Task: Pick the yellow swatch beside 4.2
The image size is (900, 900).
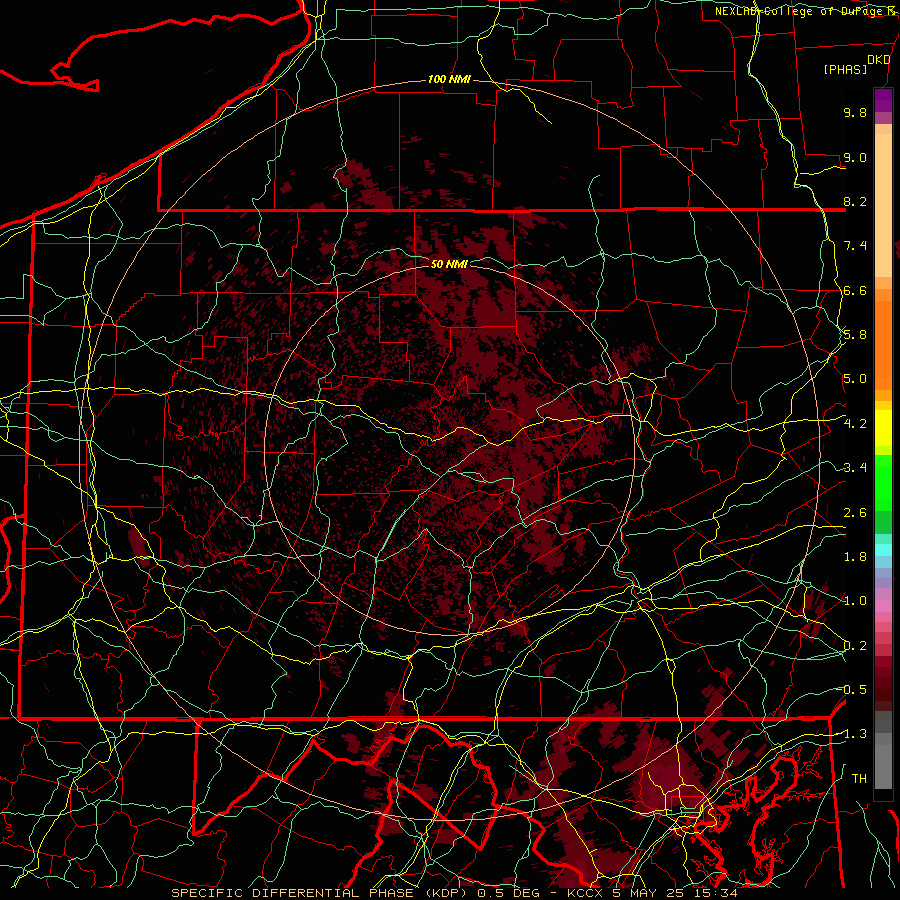Action: coord(883,428)
